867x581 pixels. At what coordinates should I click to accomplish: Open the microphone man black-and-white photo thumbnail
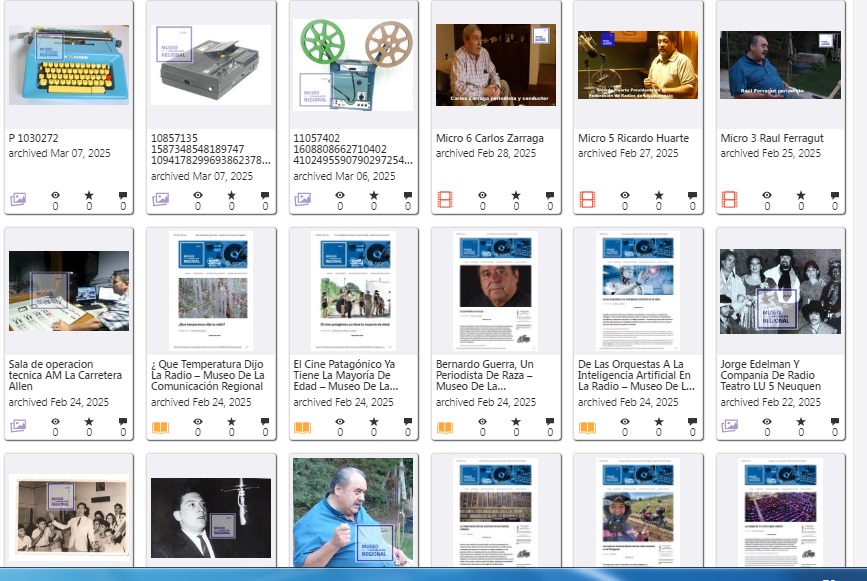tap(211, 518)
